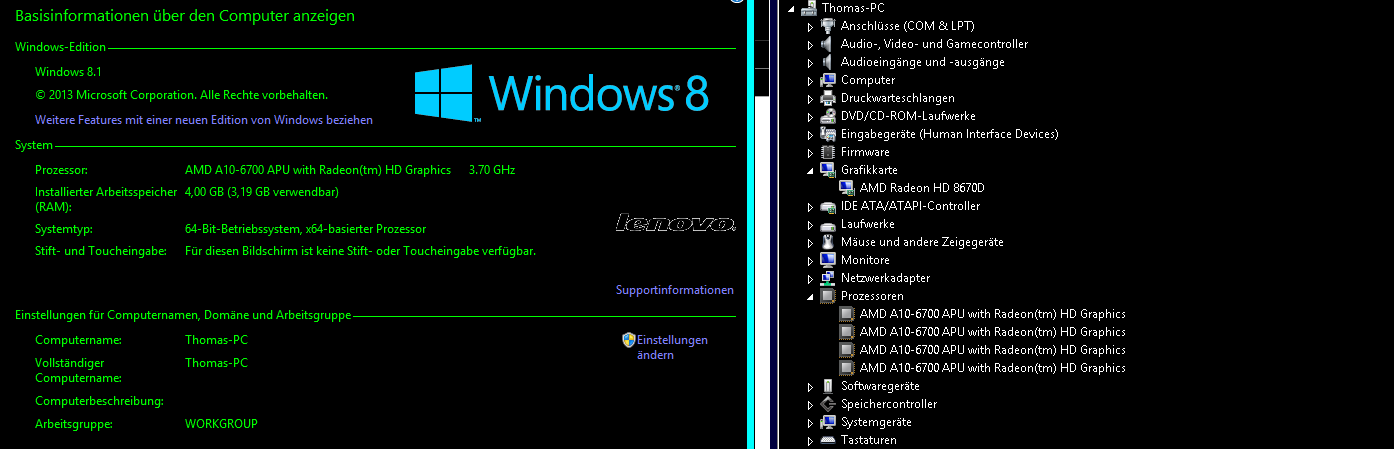Click the Eingabegeräte (Human Interface Devices) icon

point(827,134)
